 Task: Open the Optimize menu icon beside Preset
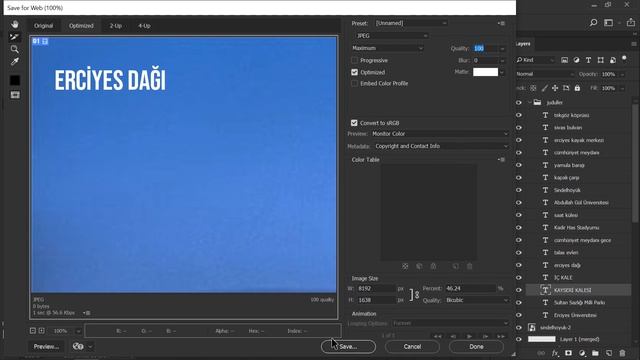(x=502, y=23)
